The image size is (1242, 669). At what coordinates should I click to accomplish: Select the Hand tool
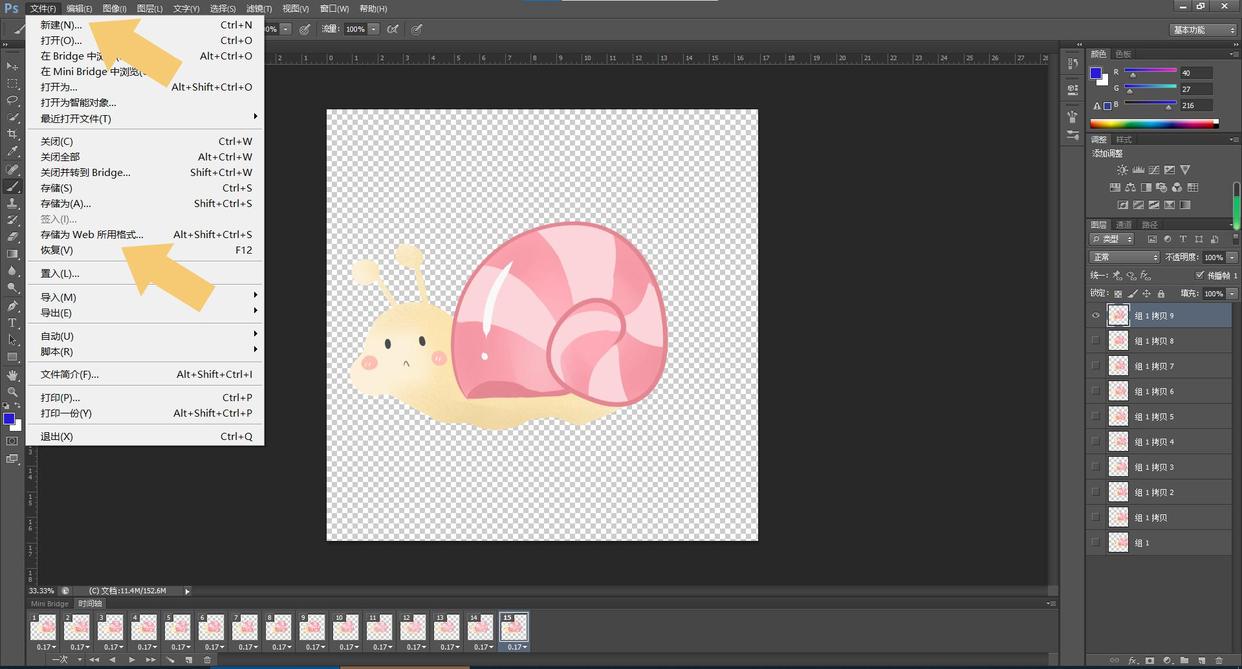(13, 374)
